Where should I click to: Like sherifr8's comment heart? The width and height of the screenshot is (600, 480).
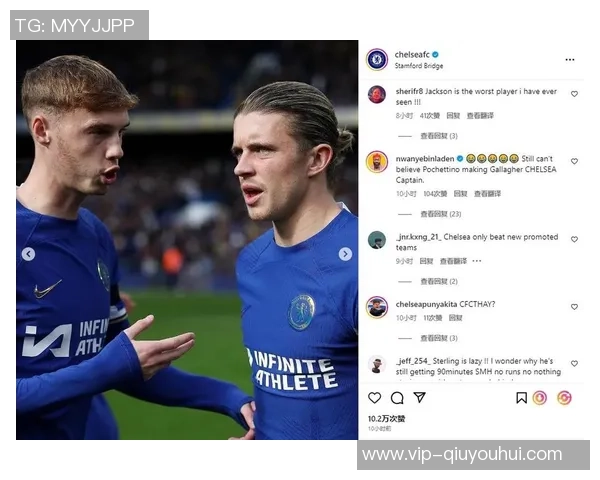click(x=574, y=94)
